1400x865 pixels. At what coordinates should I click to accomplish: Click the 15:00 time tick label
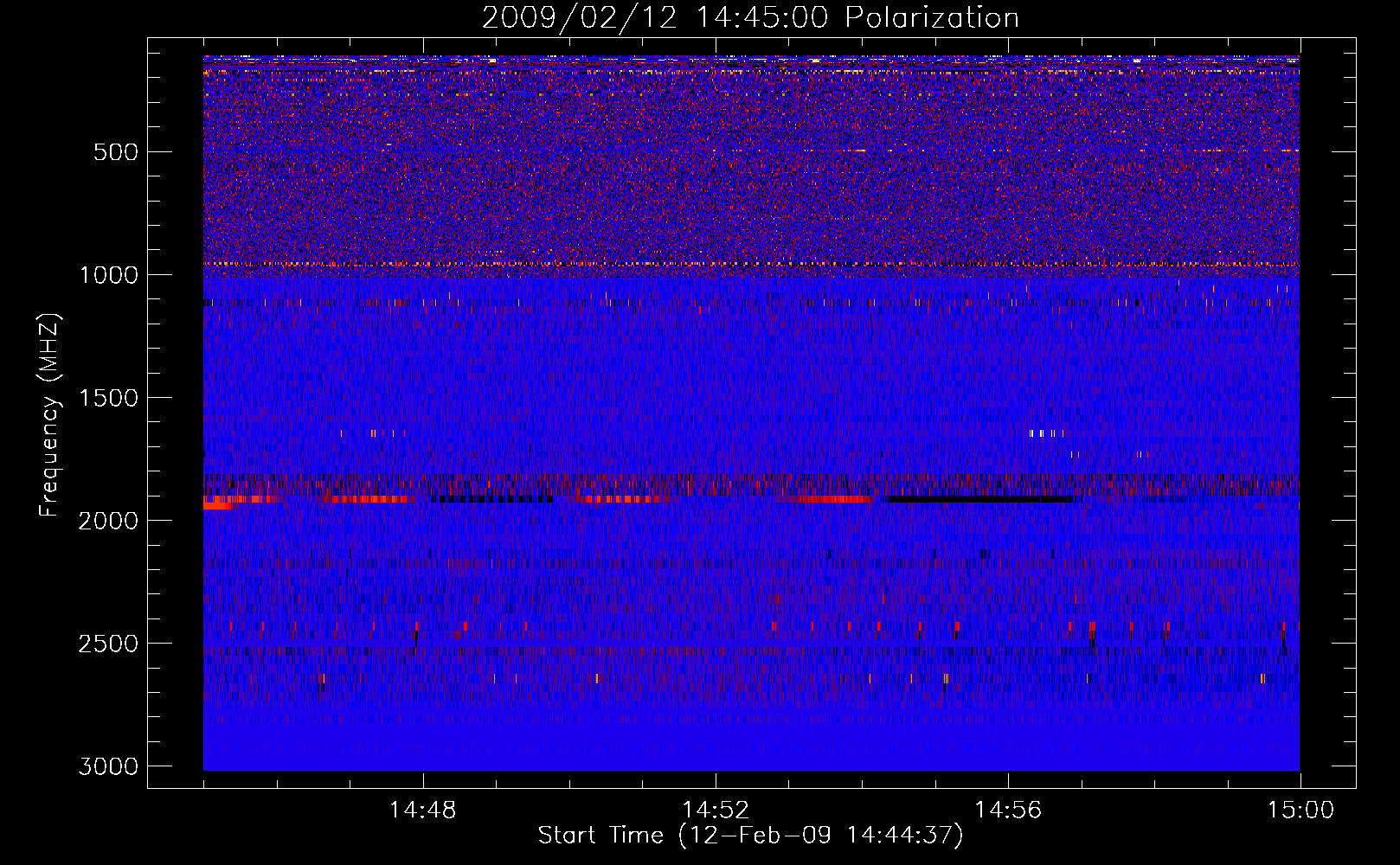click(1300, 811)
